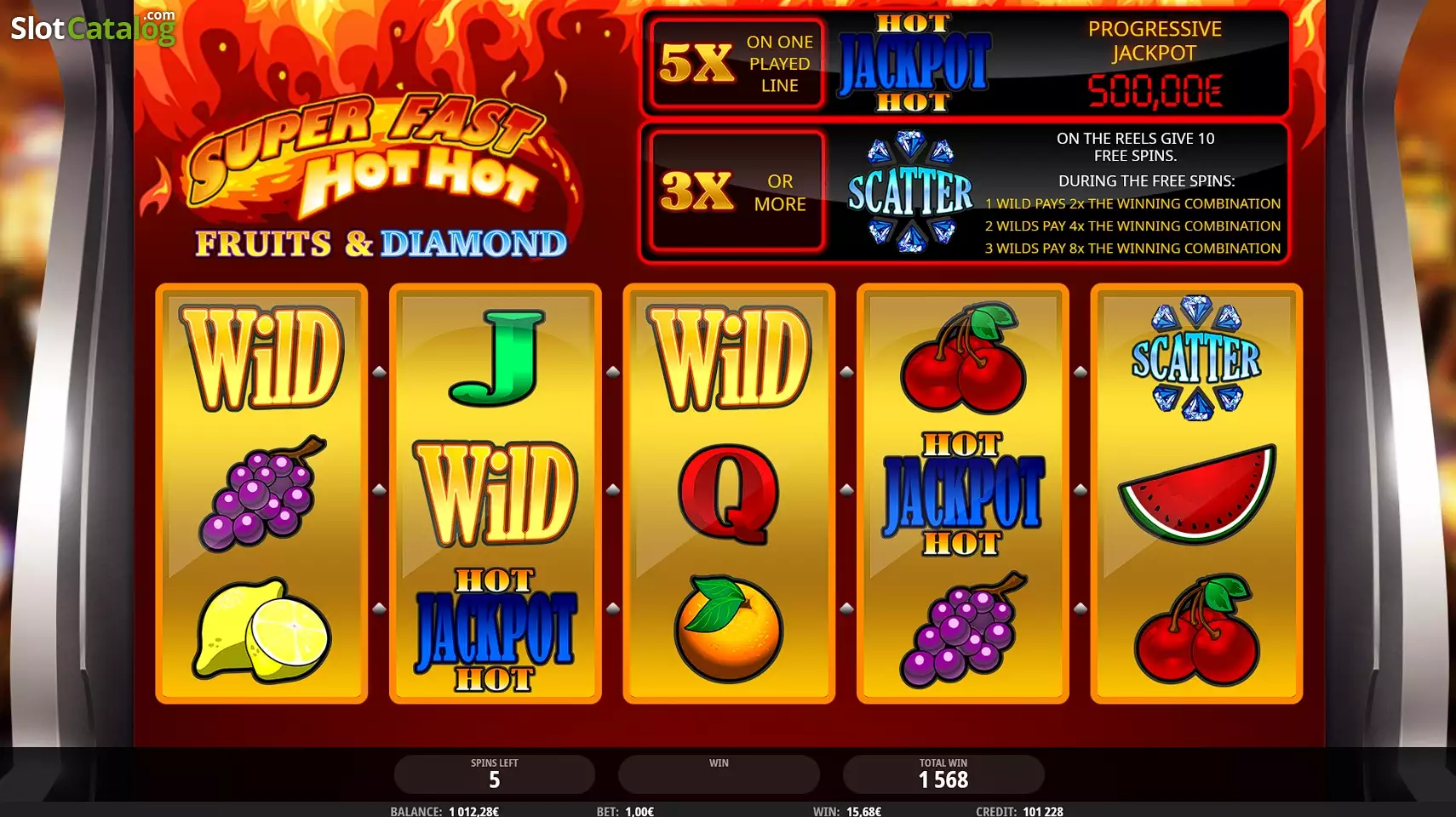Click the 5X on one played line panel
The height and width of the screenshot is (817, 1456).
737,64
